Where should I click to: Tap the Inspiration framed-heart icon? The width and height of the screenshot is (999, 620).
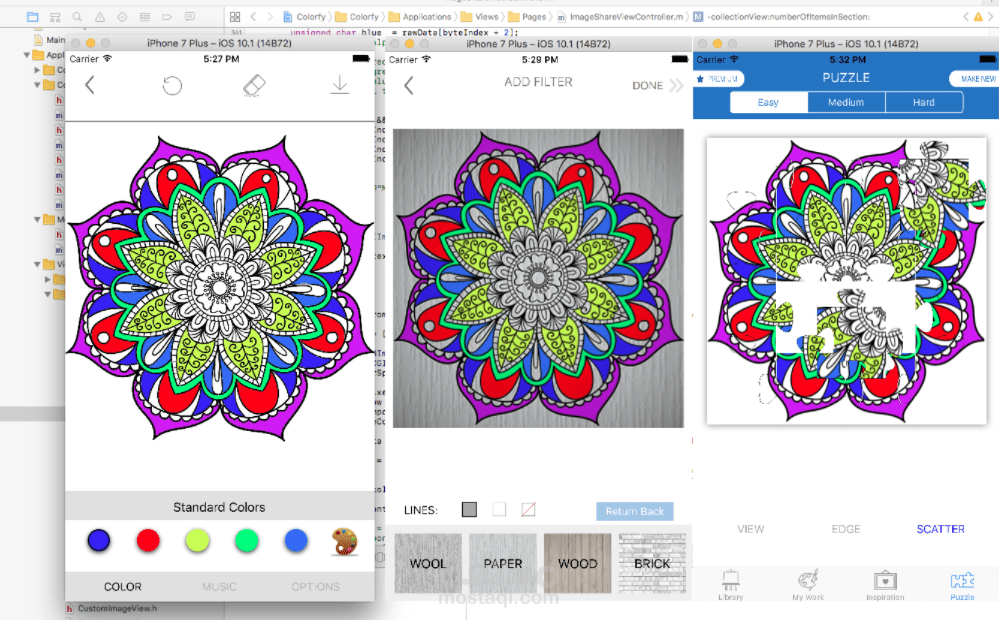click(x=885, y=583)
